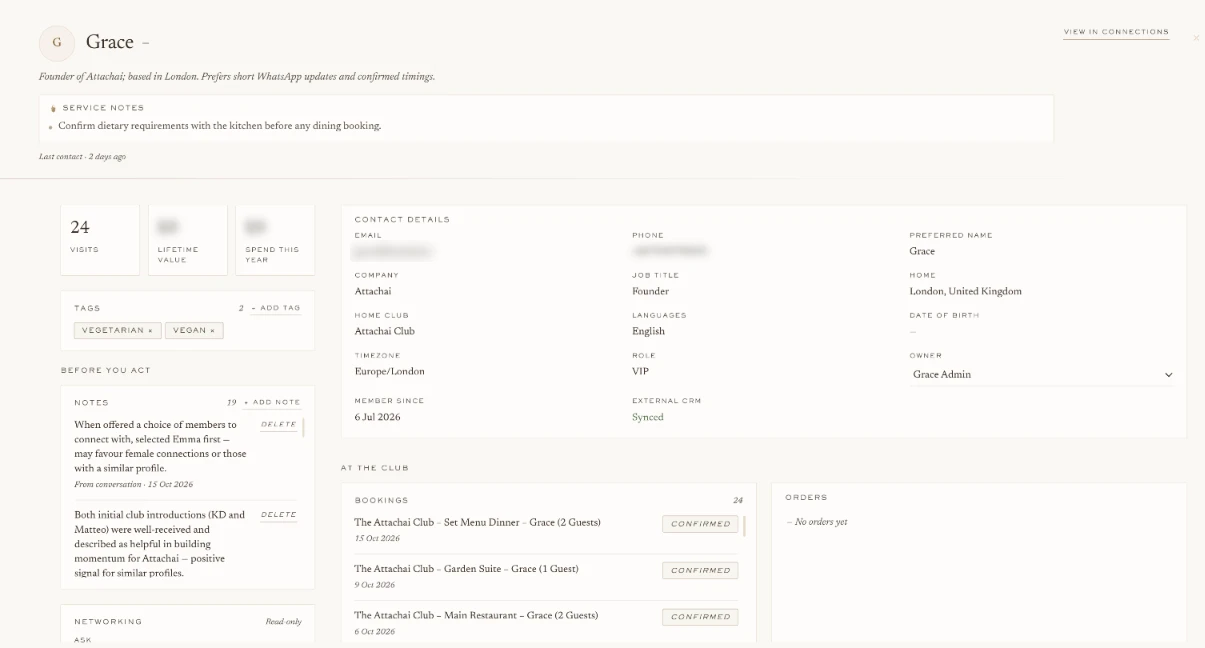This screenshot has width=1205, height=648.
Task: Open the Owner dropdown showing Grace Admin
Action: (x=1042, y=374)
